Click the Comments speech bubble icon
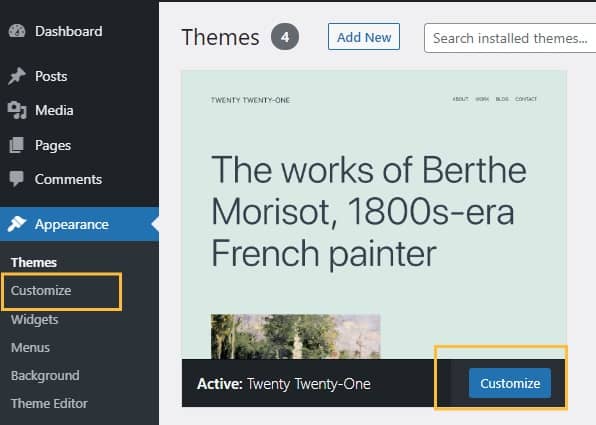Image resolution: width=596 pixels, height=425 pixels. pyautogui.click(x=16, y=179)
